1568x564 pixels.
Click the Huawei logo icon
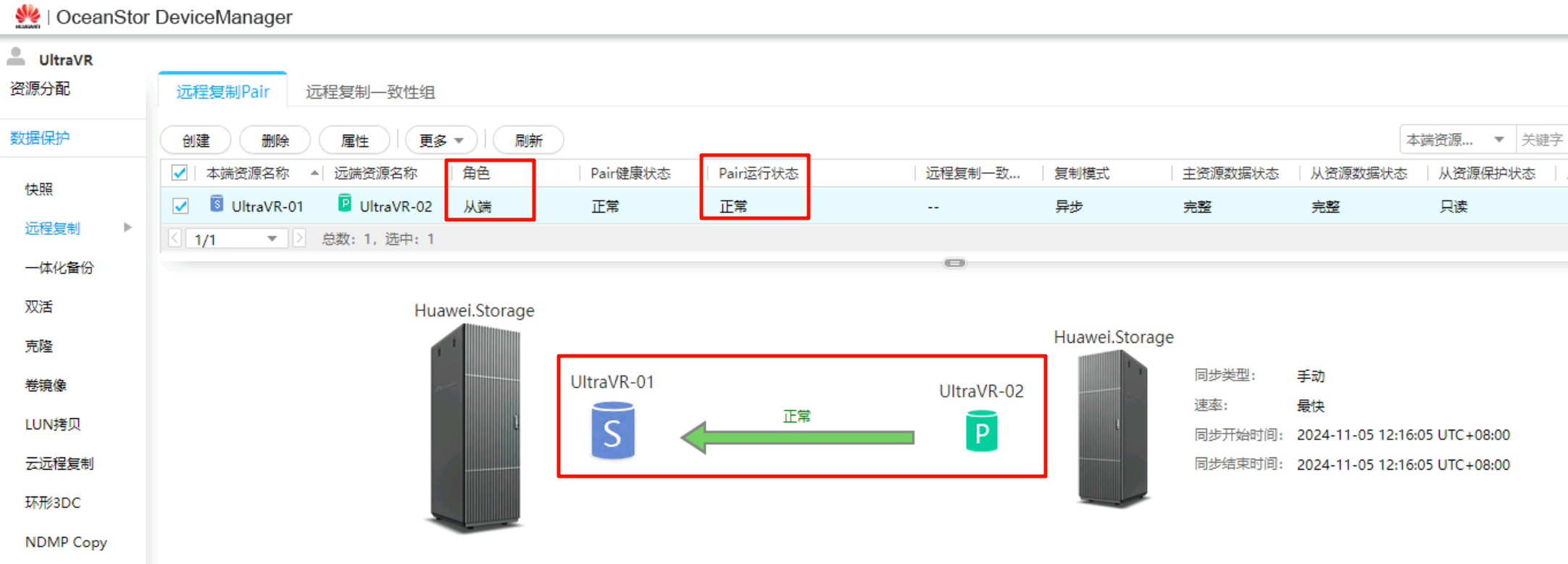click(x=28, y=16)
